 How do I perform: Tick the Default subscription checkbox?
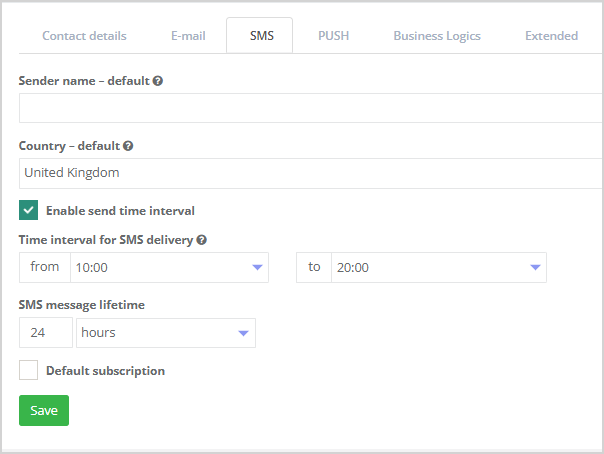[x=29, y=371]
